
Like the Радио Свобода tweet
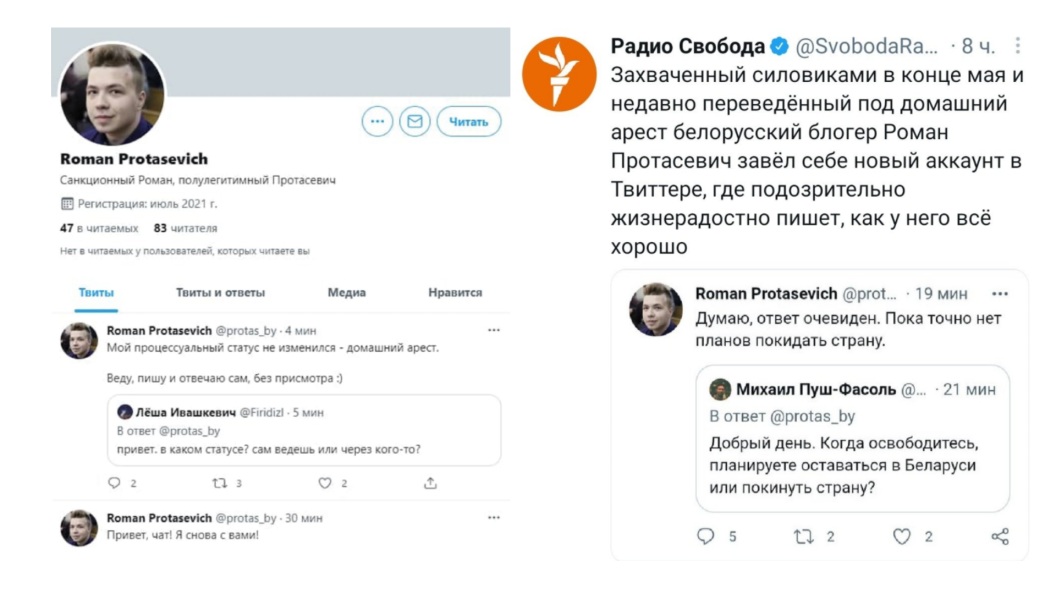click(x=902, y=537)
